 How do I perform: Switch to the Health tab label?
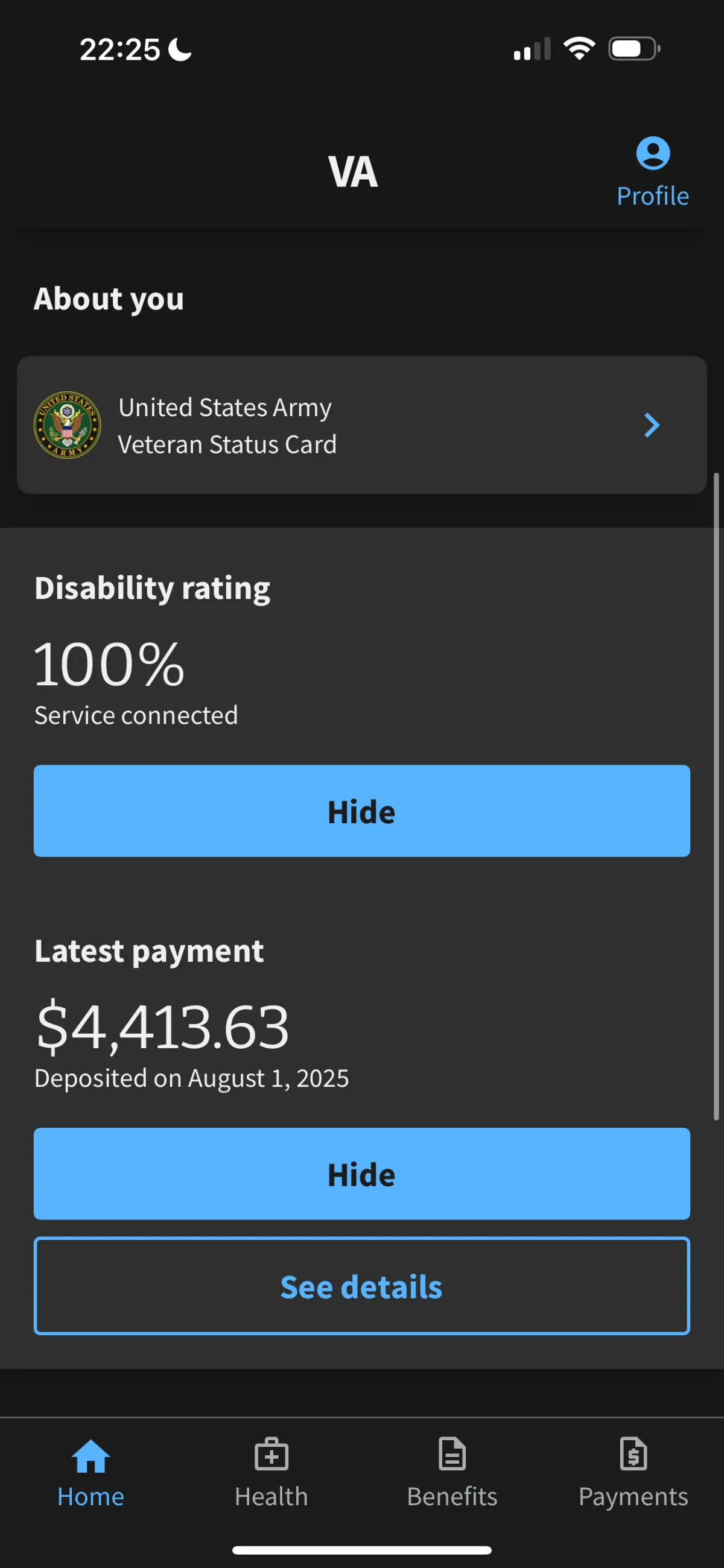pos(271,1496)
